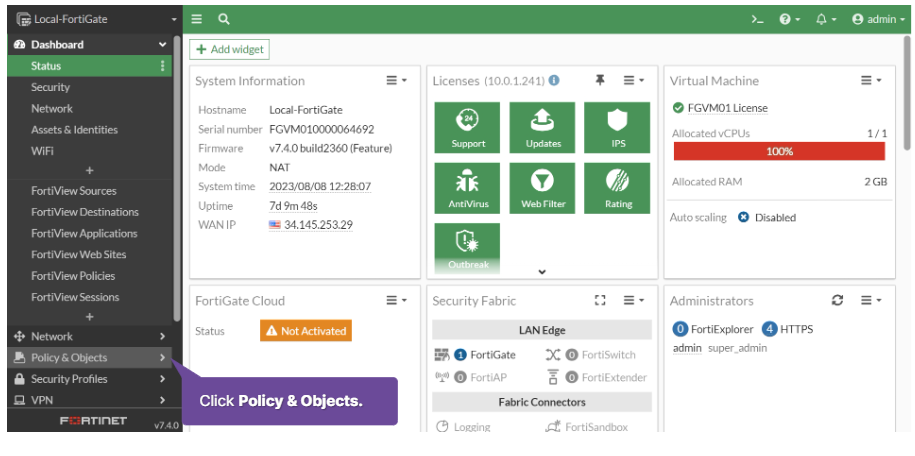Click Logging fabric connector
915x456 pixels.
pos(464,427)
